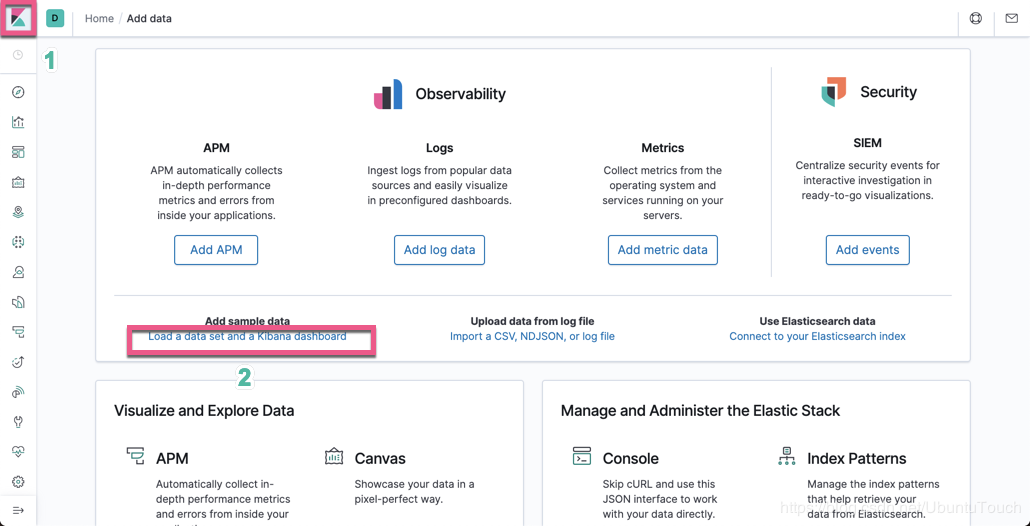This screenshot has height=526, width=1030.
Task: Open Import a CSV, NDJSON, or log file
Action: pos(532,337)
